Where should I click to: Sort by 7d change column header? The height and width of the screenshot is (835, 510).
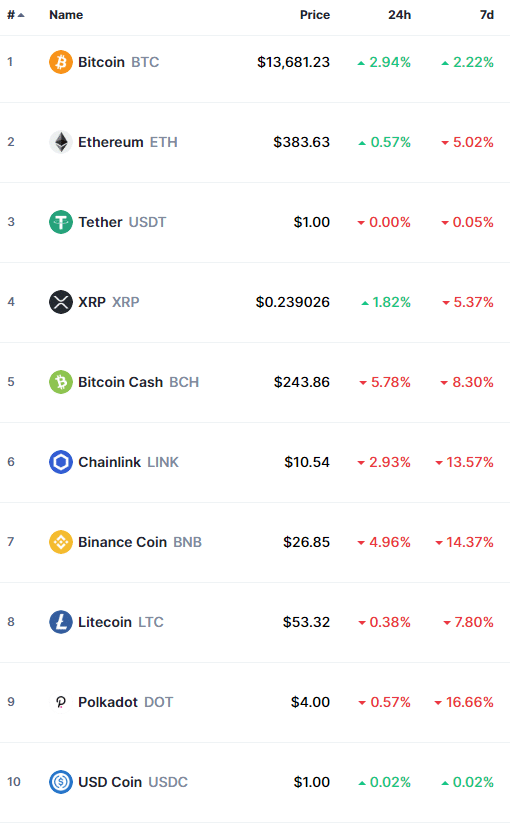click(x=487, y=15)
